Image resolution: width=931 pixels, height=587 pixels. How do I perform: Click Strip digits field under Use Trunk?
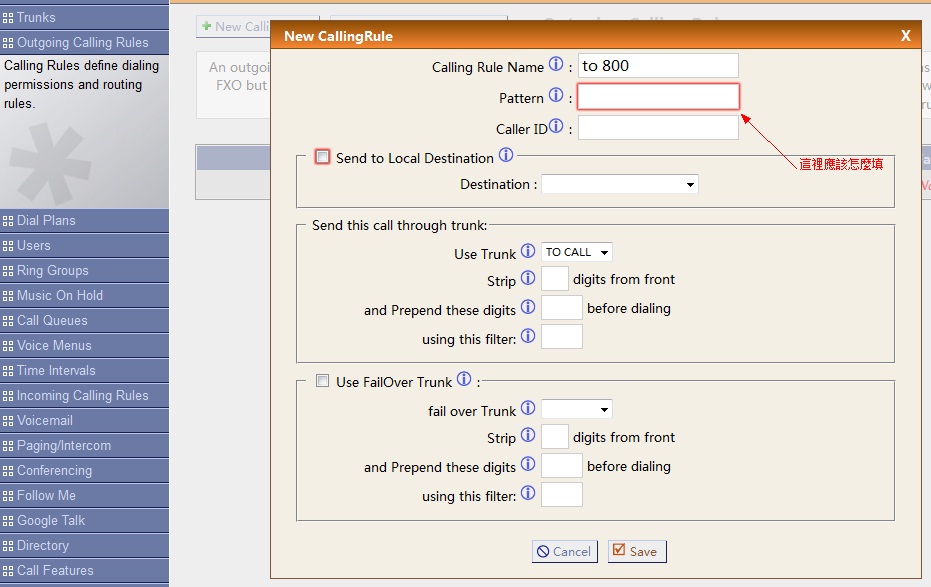click(555, 279)
